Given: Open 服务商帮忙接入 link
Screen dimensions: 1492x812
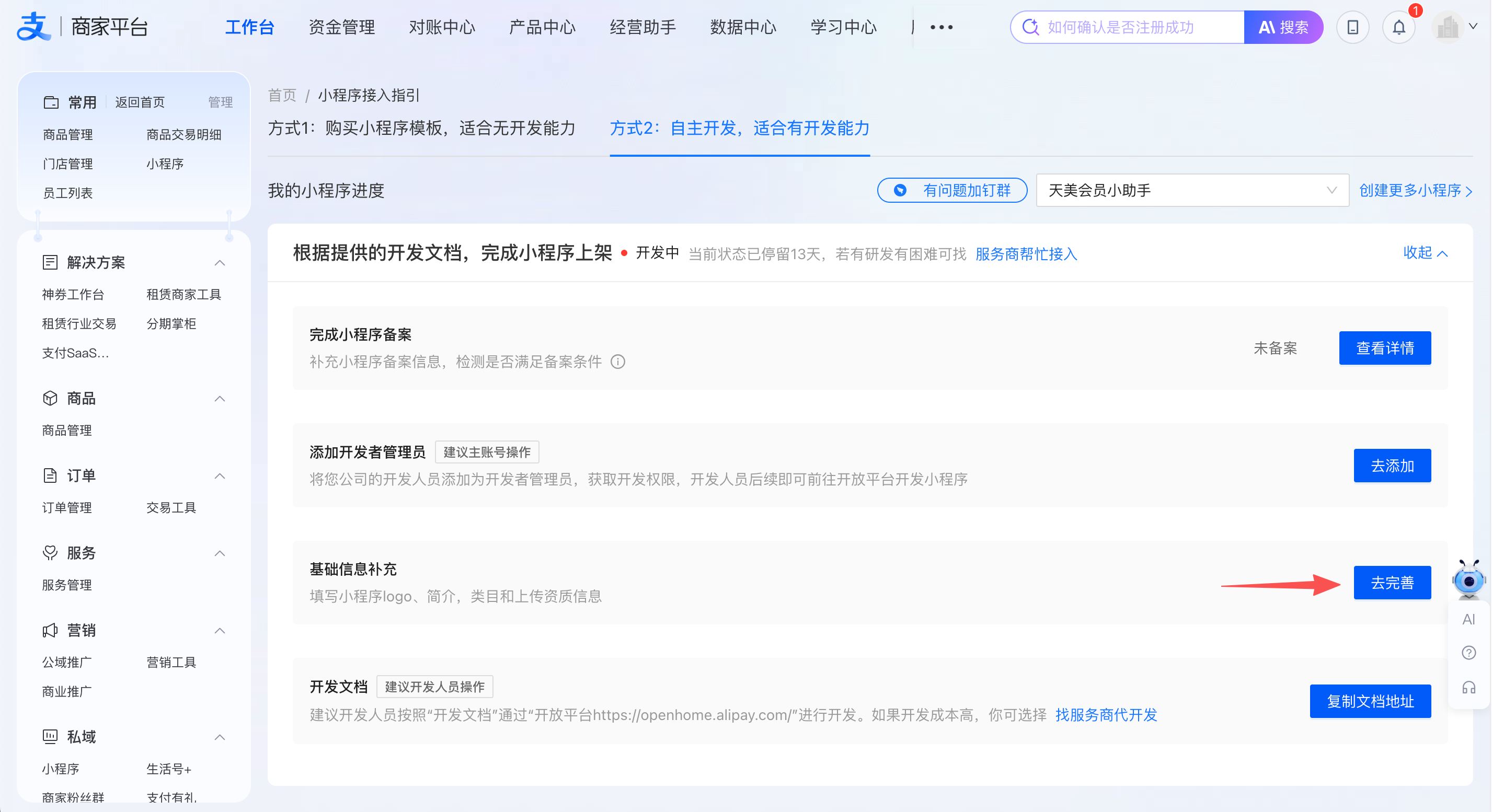Looking at the screenshot, I should click(1026, 254).
